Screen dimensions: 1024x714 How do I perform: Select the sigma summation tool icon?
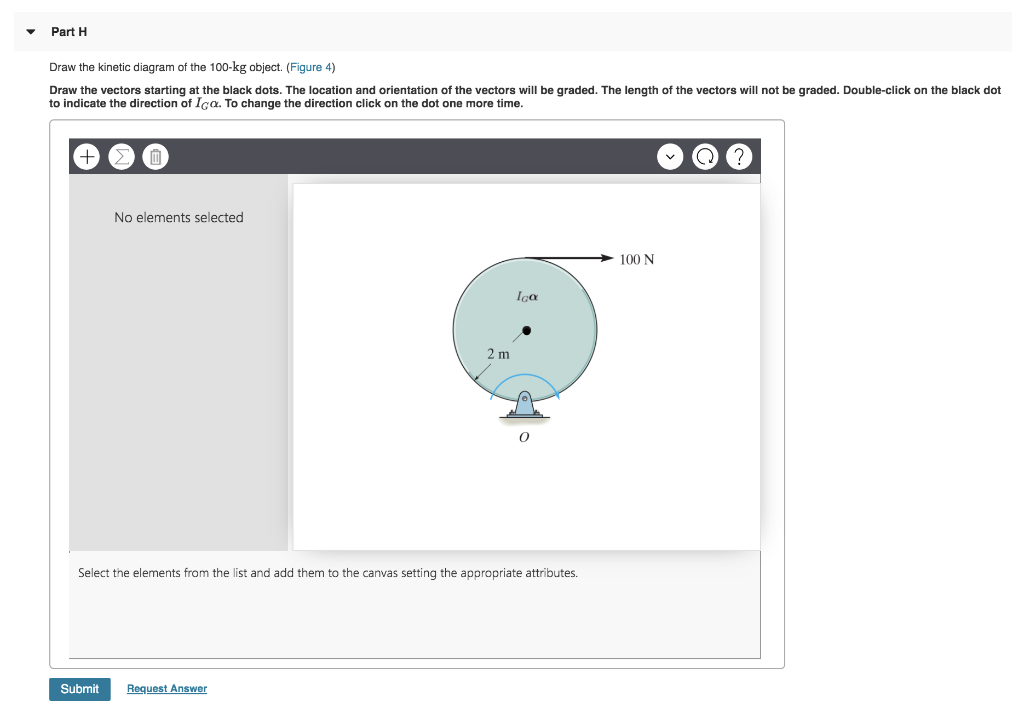coord(120,156)
